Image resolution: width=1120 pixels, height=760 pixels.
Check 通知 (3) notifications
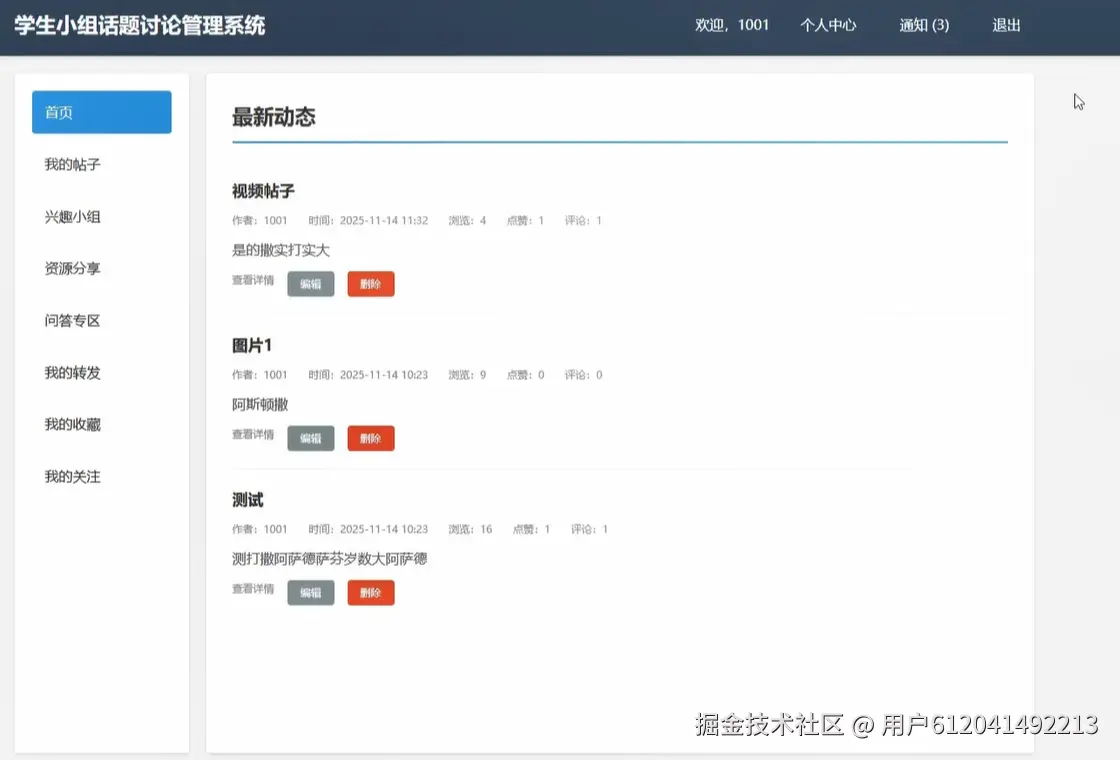pyautogui.click(x=923, y=26)
